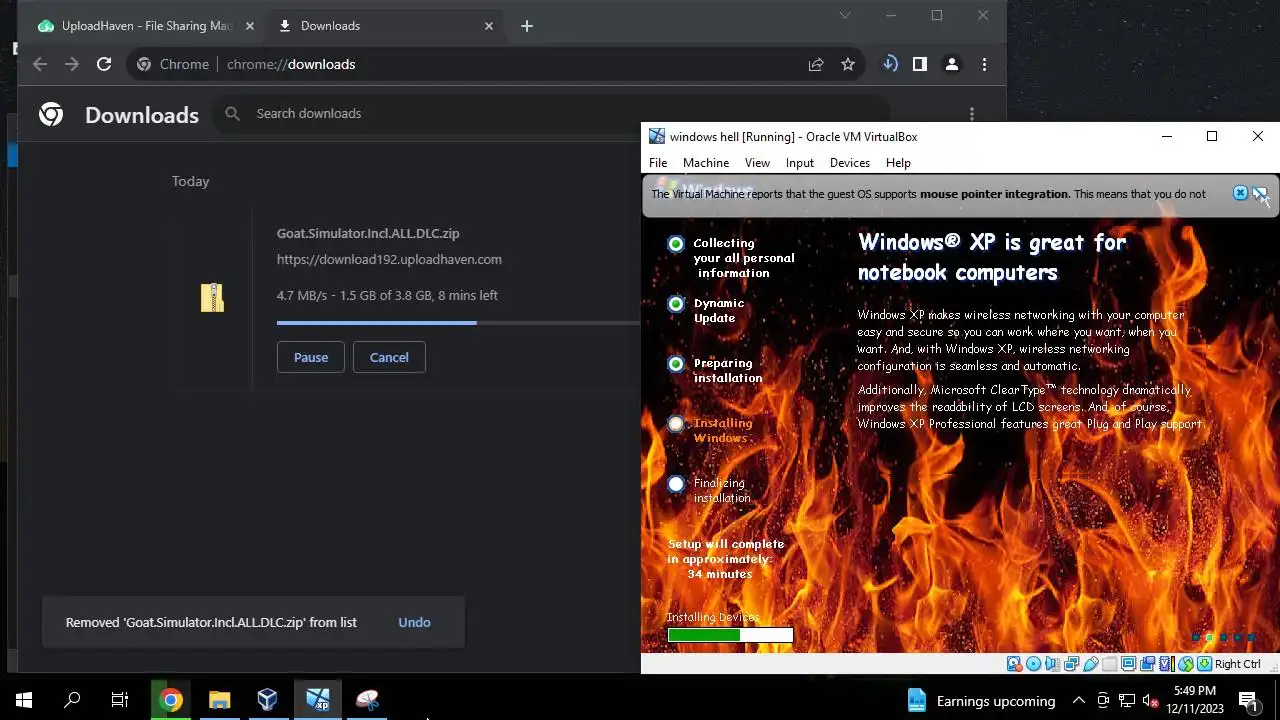The image size is (1280, 720).
Task: Bookmark this page with the star icon
Action: coord(848,64)
